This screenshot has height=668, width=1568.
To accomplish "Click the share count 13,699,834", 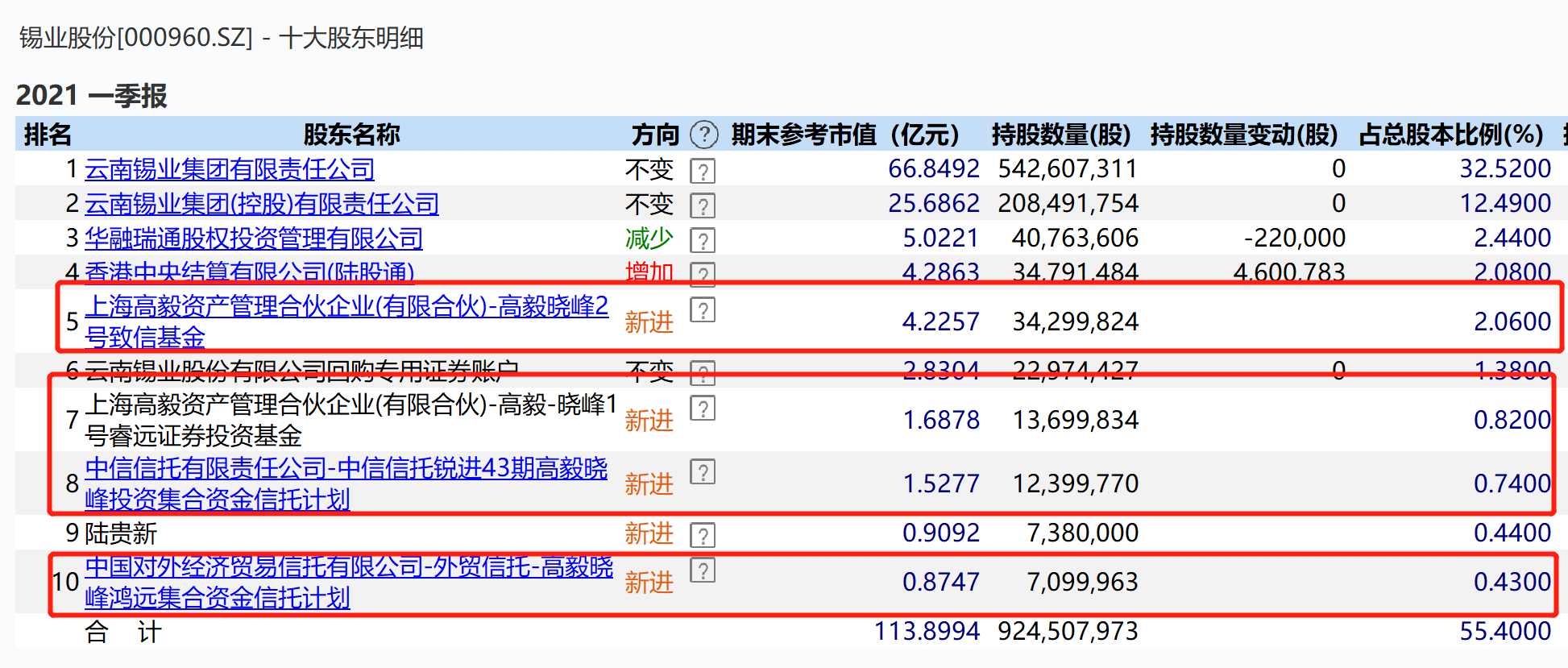I will (1075, 421).
